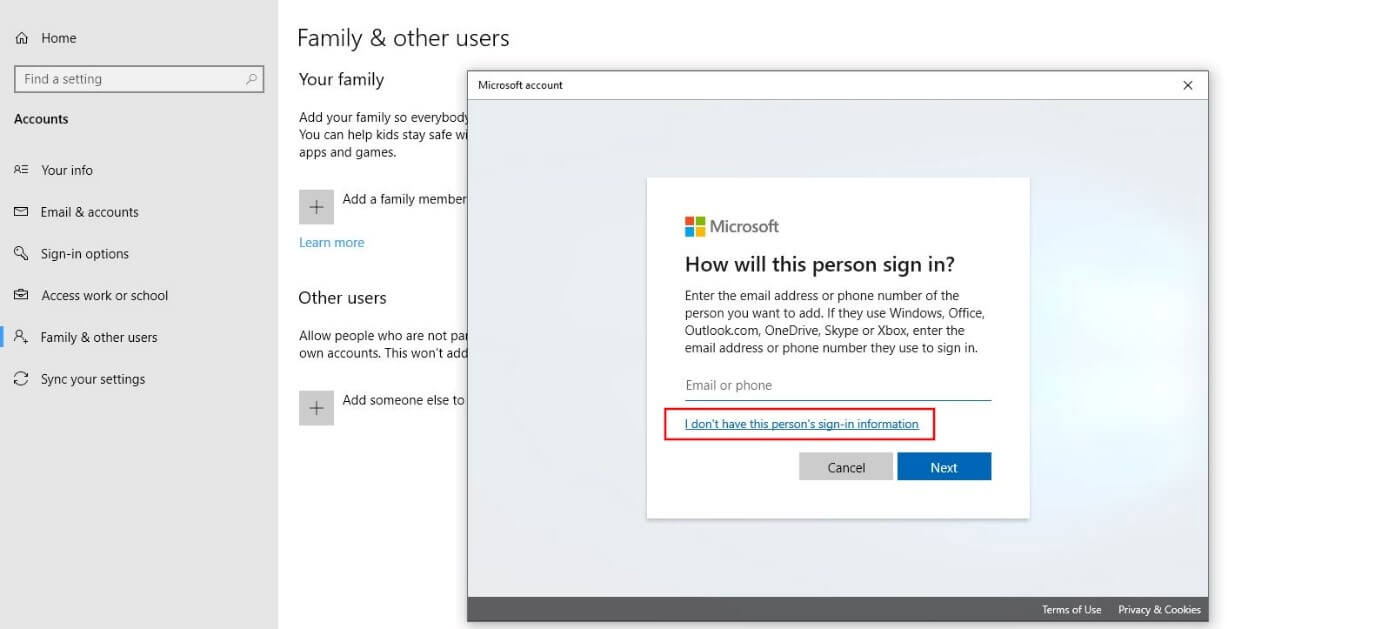Click the Your family heading
Viewport: 1388px width, 629px height.
(341, 80)
